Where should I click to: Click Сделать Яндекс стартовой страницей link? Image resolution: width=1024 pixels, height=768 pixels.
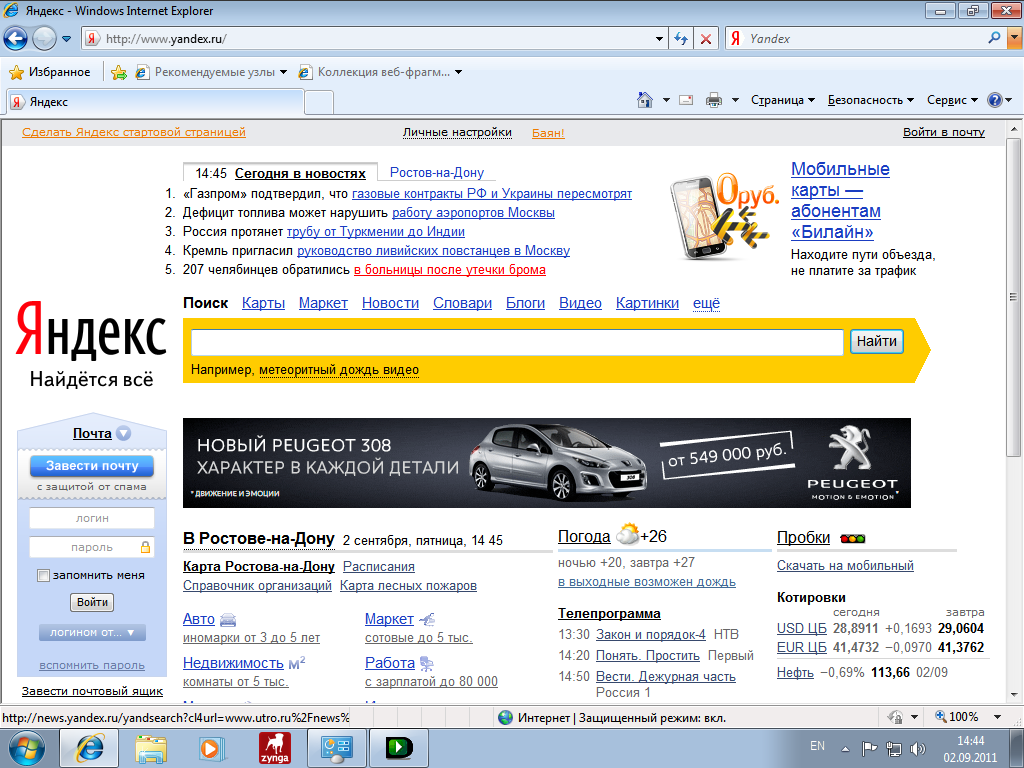point(134,132)
